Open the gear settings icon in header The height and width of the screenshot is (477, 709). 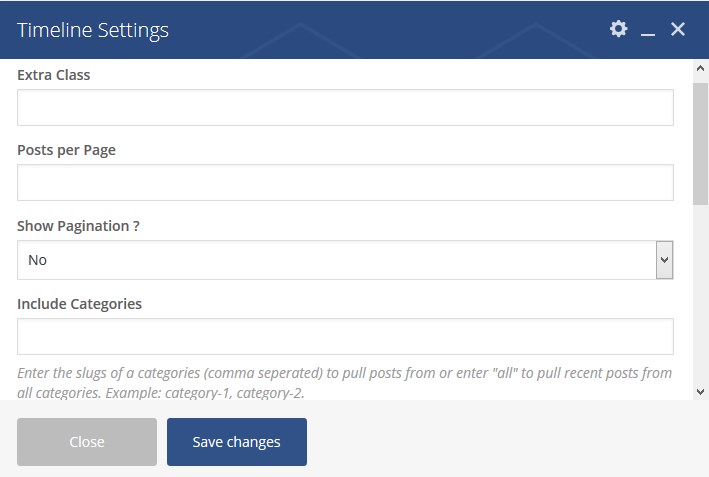(x=619, y=29)
